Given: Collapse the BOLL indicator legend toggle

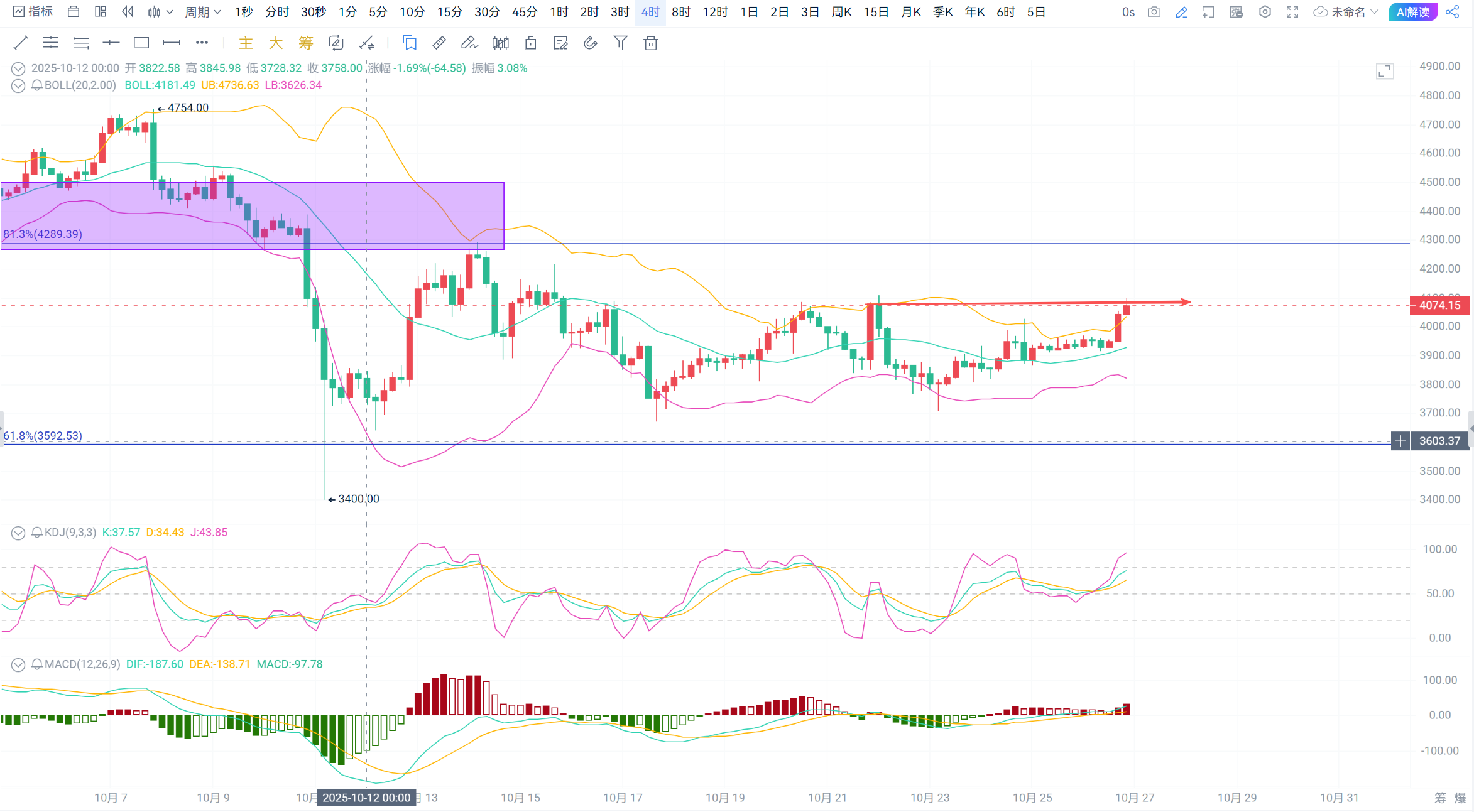Looking at the screenshot, I should [18, 85].
